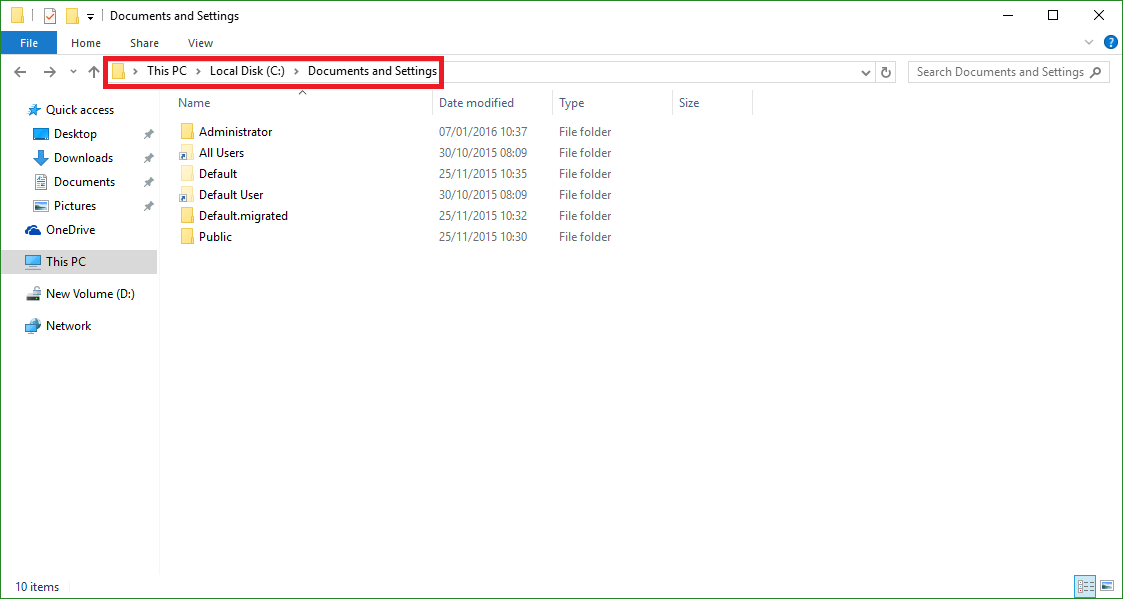Open the File menu

point(29,42)
